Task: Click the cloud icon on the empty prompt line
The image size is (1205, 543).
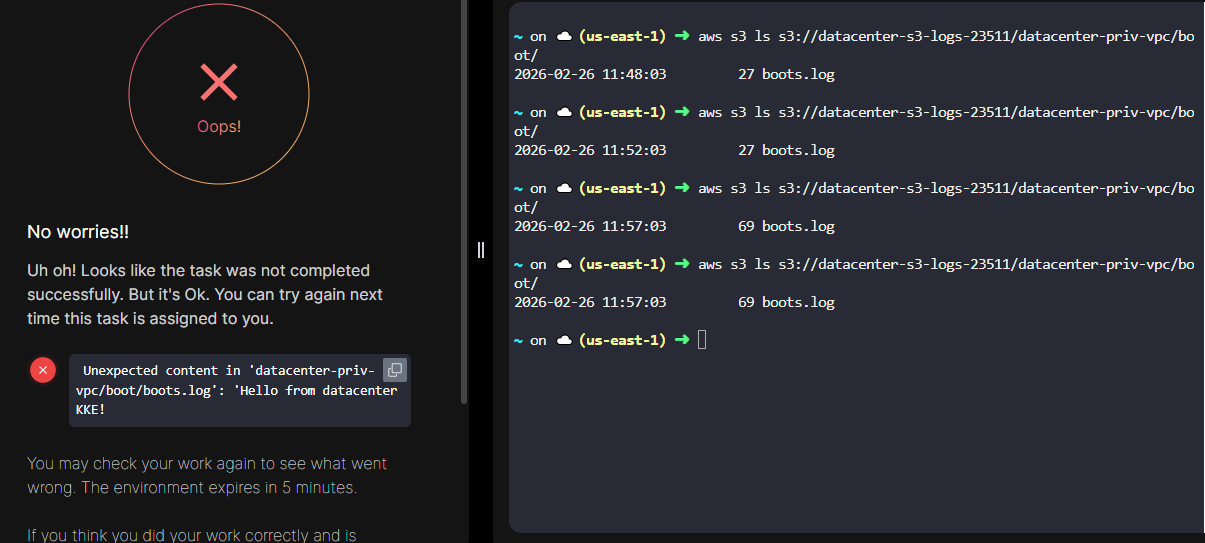Action: pos(563,340)
